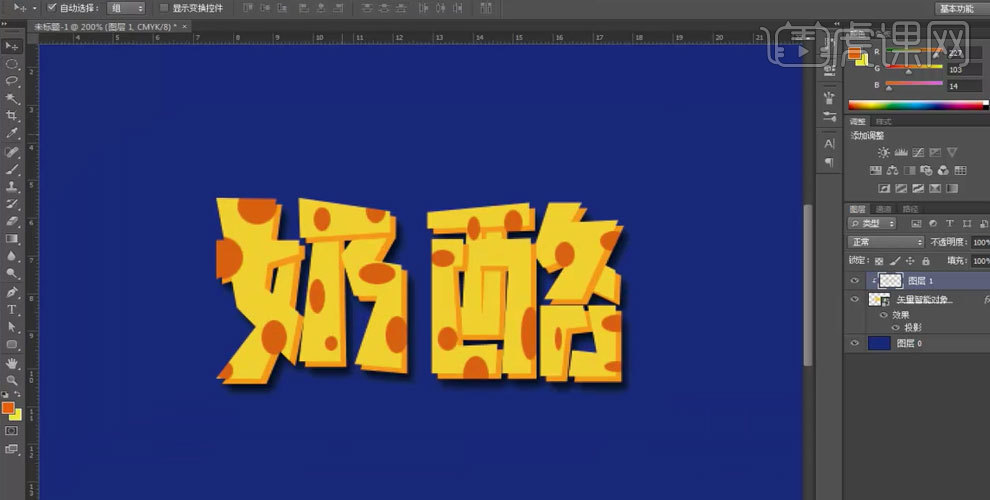Click the background color swatch in toolbox
Image resolution: width=990 pixels, height=500 pixels.
(16, 415)
